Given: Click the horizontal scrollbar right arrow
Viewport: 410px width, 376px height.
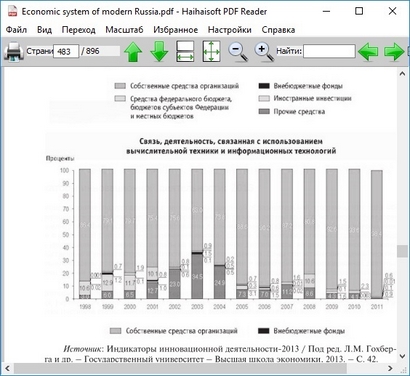Looking at the screenshot, I should [390, 368].
